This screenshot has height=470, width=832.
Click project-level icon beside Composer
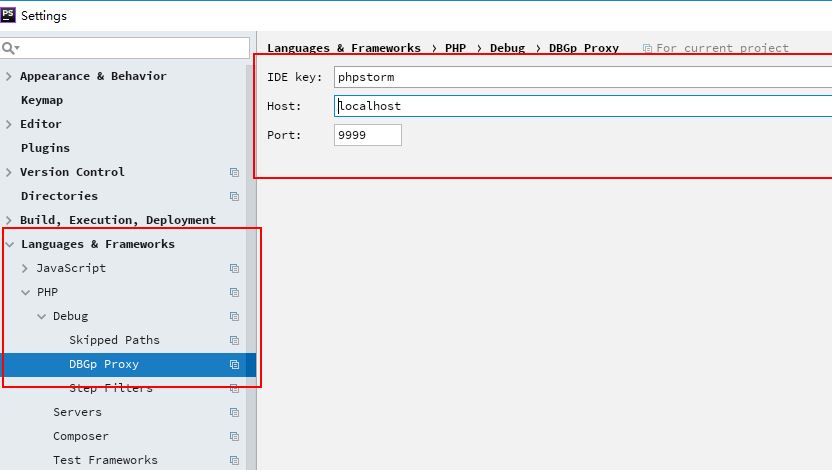point(234,436)
